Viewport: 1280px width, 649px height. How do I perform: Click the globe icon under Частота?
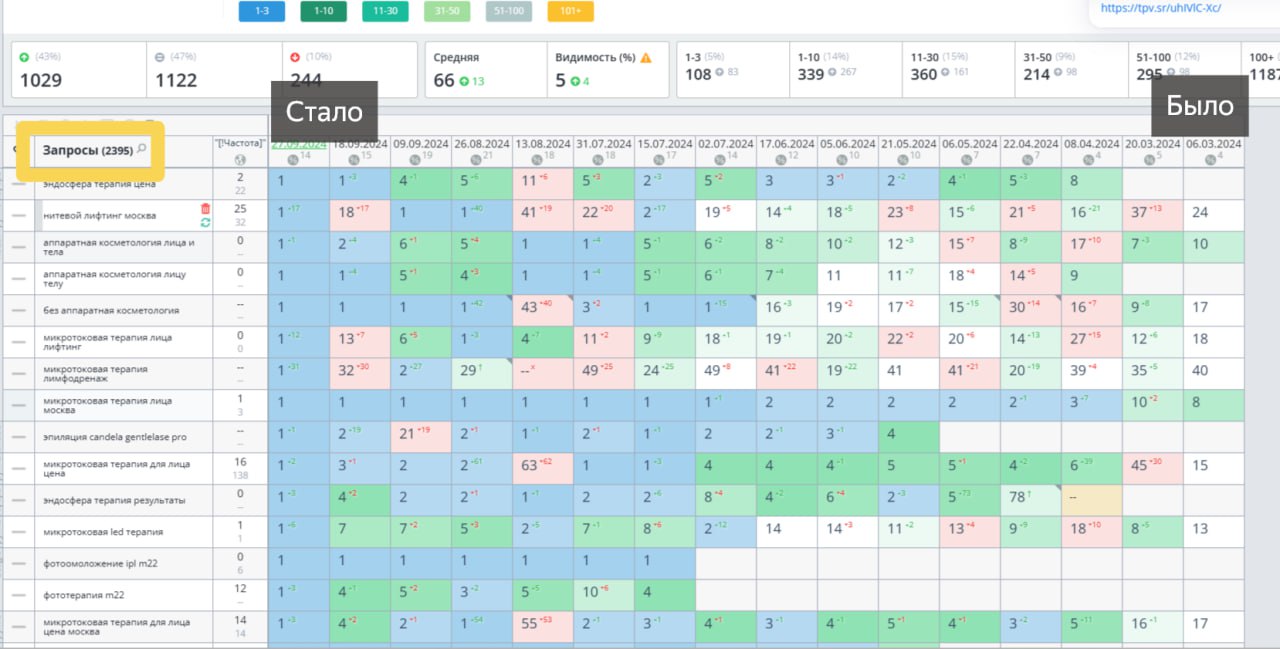(x=240, y=159)
